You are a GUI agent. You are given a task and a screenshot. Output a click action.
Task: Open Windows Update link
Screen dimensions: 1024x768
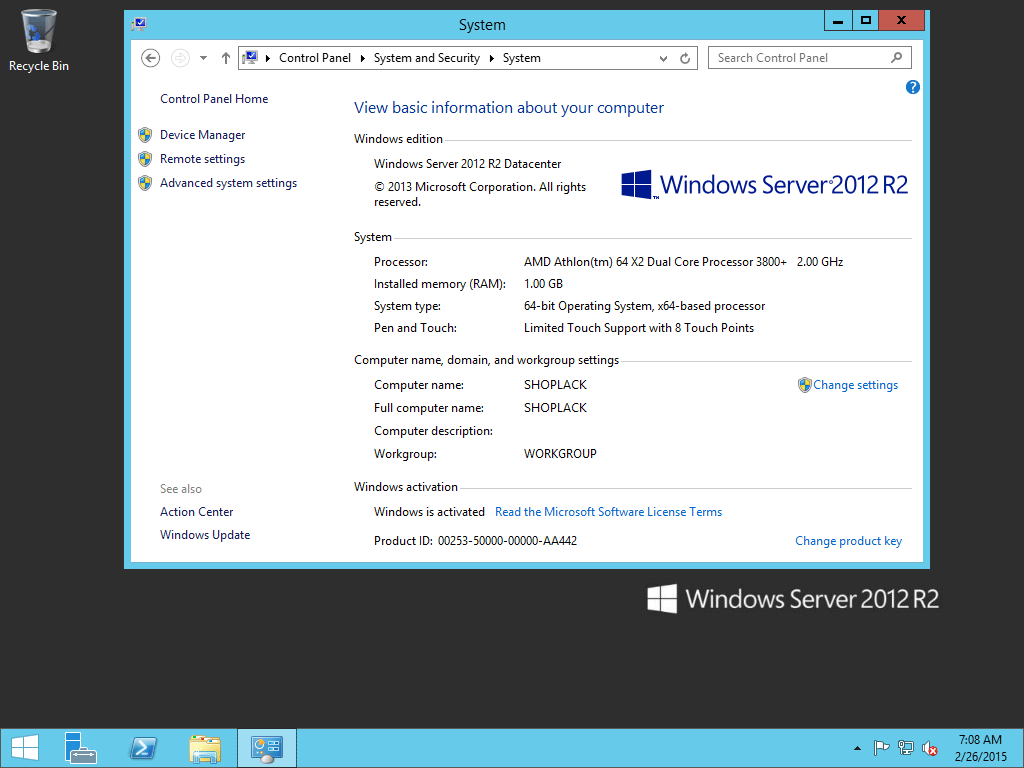[x=205, y=535]
